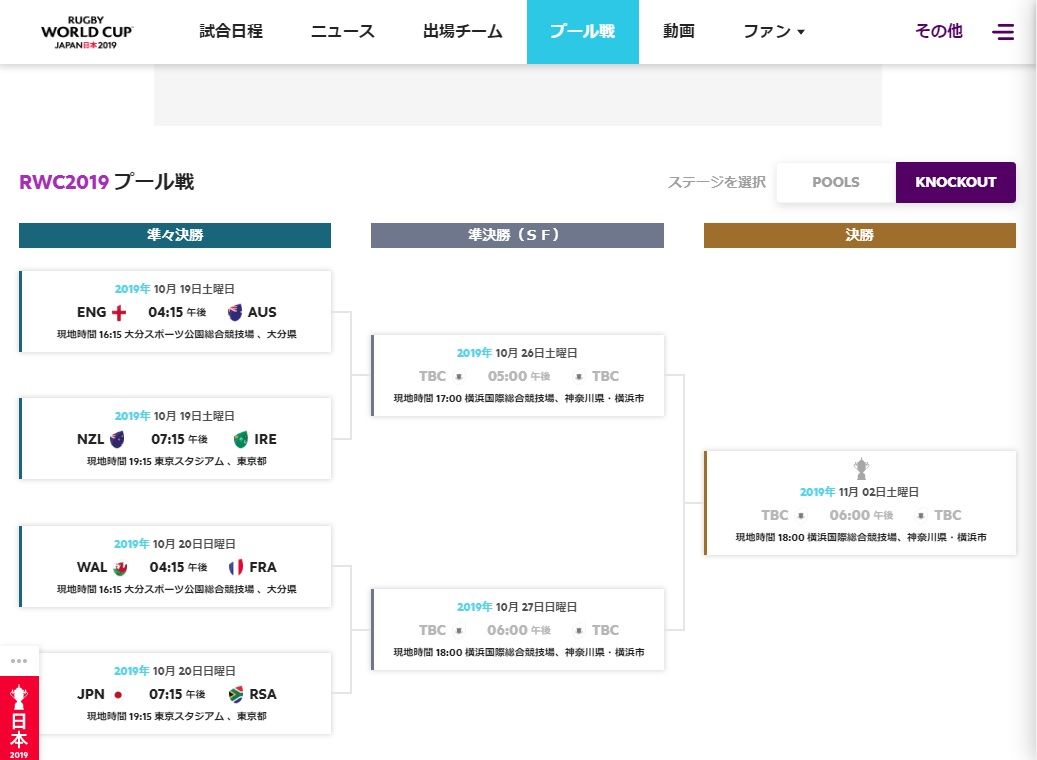Select the KNOCKOUT stage toggle

(x=955, y=182)
